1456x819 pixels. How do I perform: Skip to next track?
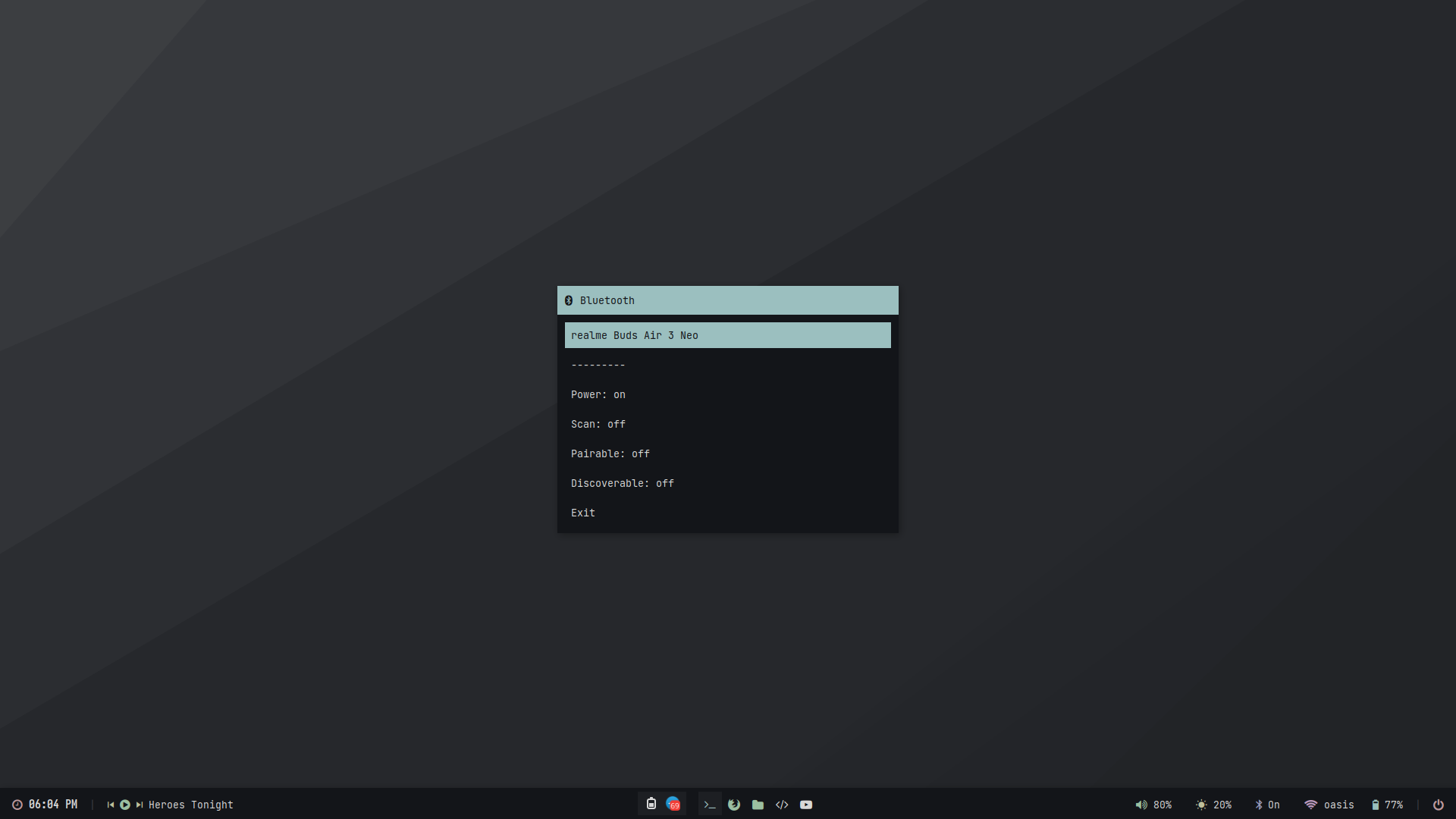pyautogui.click(x=140, y=805)
